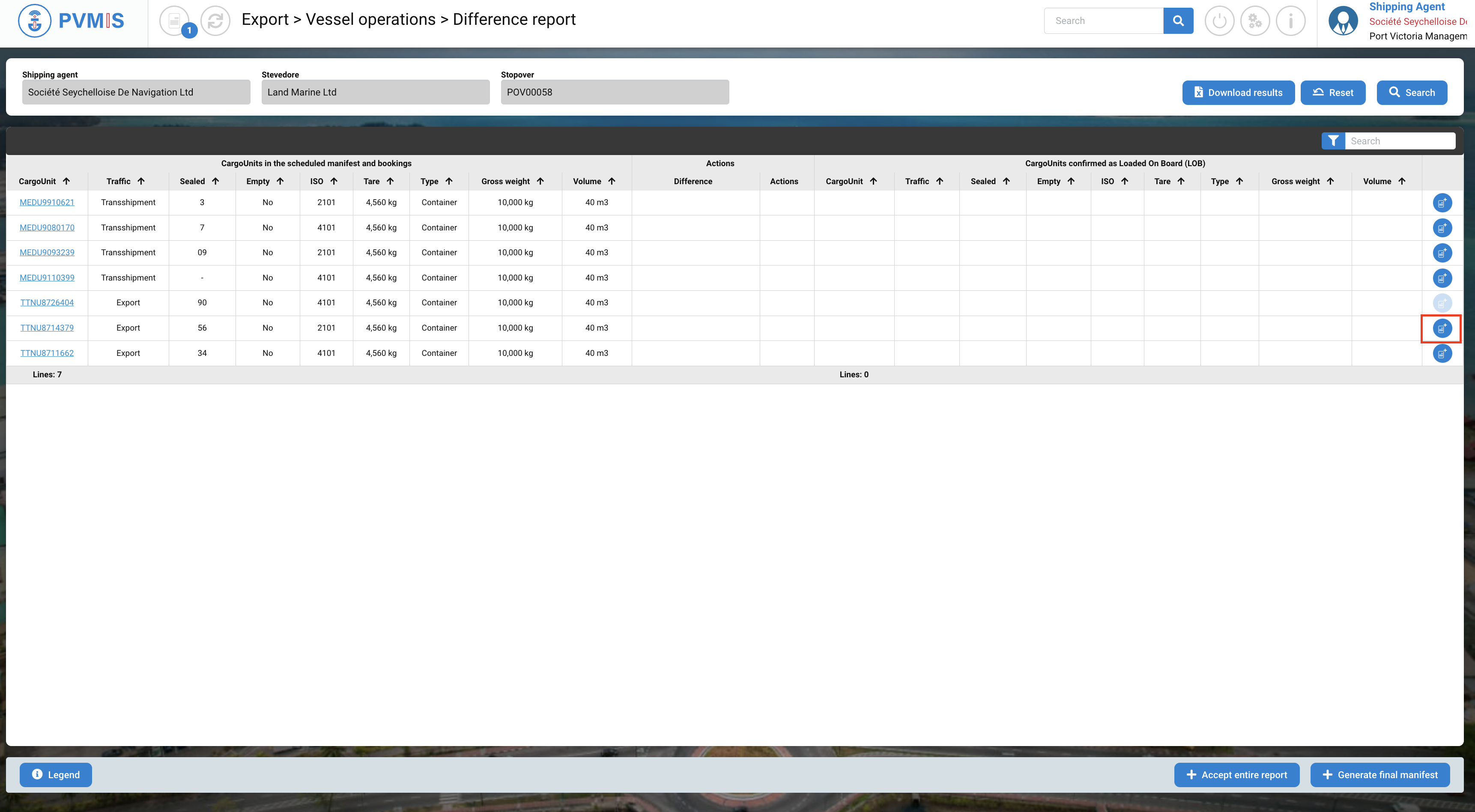Viewport: 1475px width, 812px height.
Task: Open the settings gears icon
Action: click(x=1254, y=21)
